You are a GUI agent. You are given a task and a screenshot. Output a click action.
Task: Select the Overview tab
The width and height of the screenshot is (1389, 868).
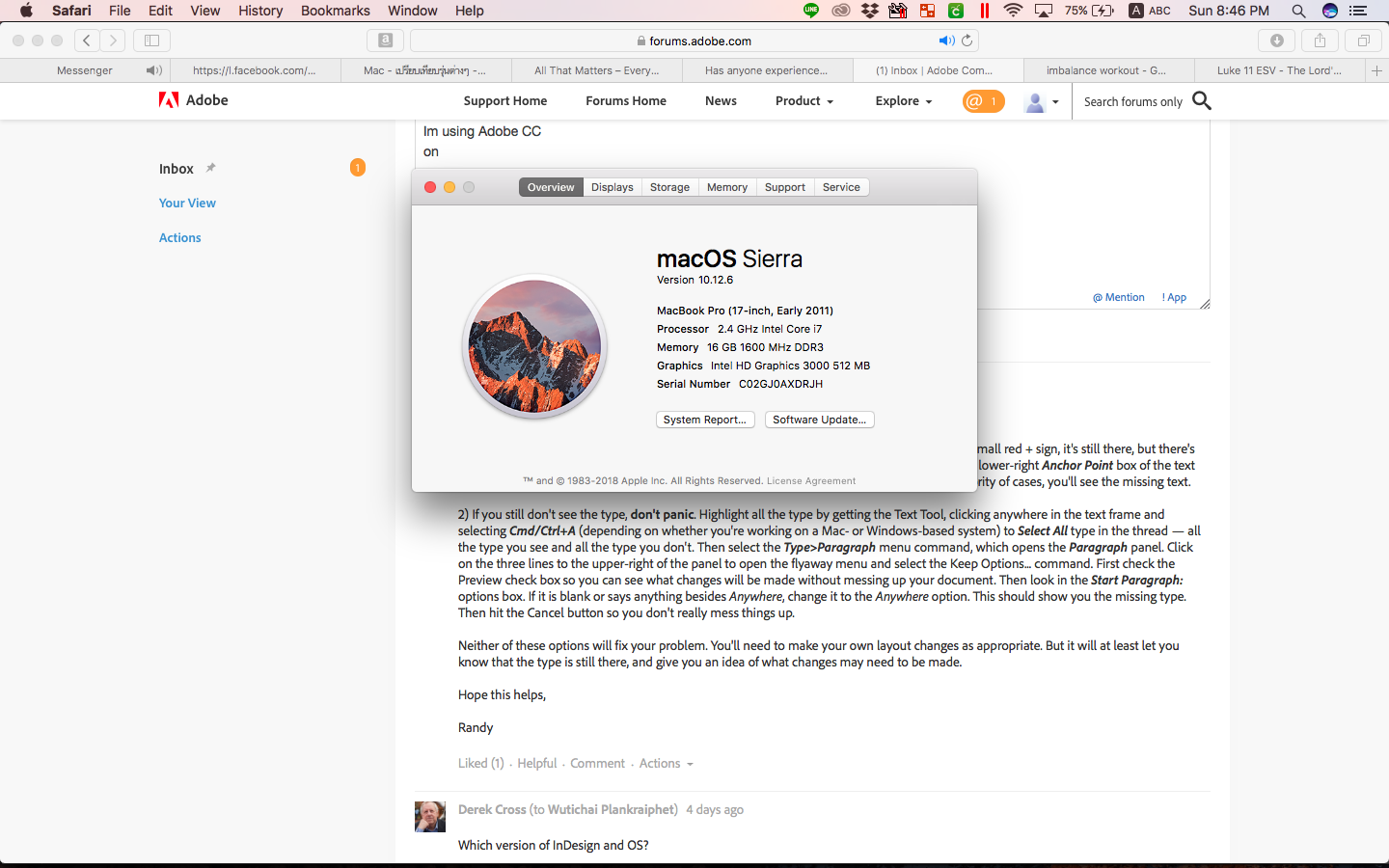point(551,187)
